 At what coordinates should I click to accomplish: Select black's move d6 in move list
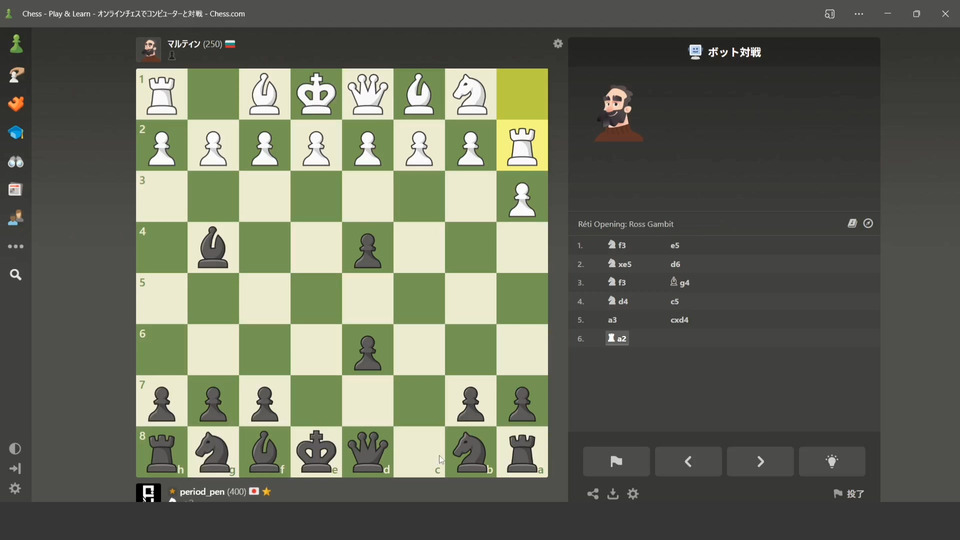675,264
